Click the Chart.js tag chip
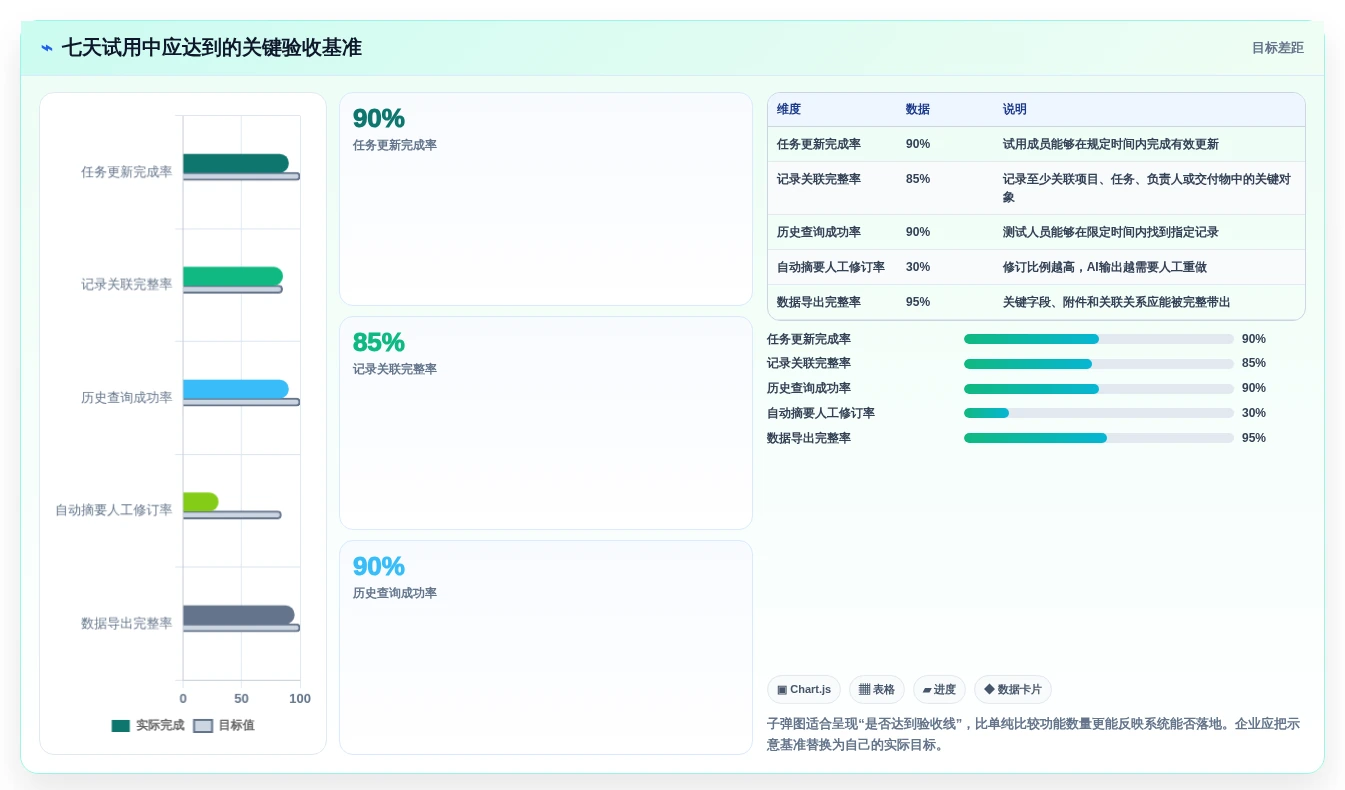Screen dimensions: 1345x790 click(804, 690)
